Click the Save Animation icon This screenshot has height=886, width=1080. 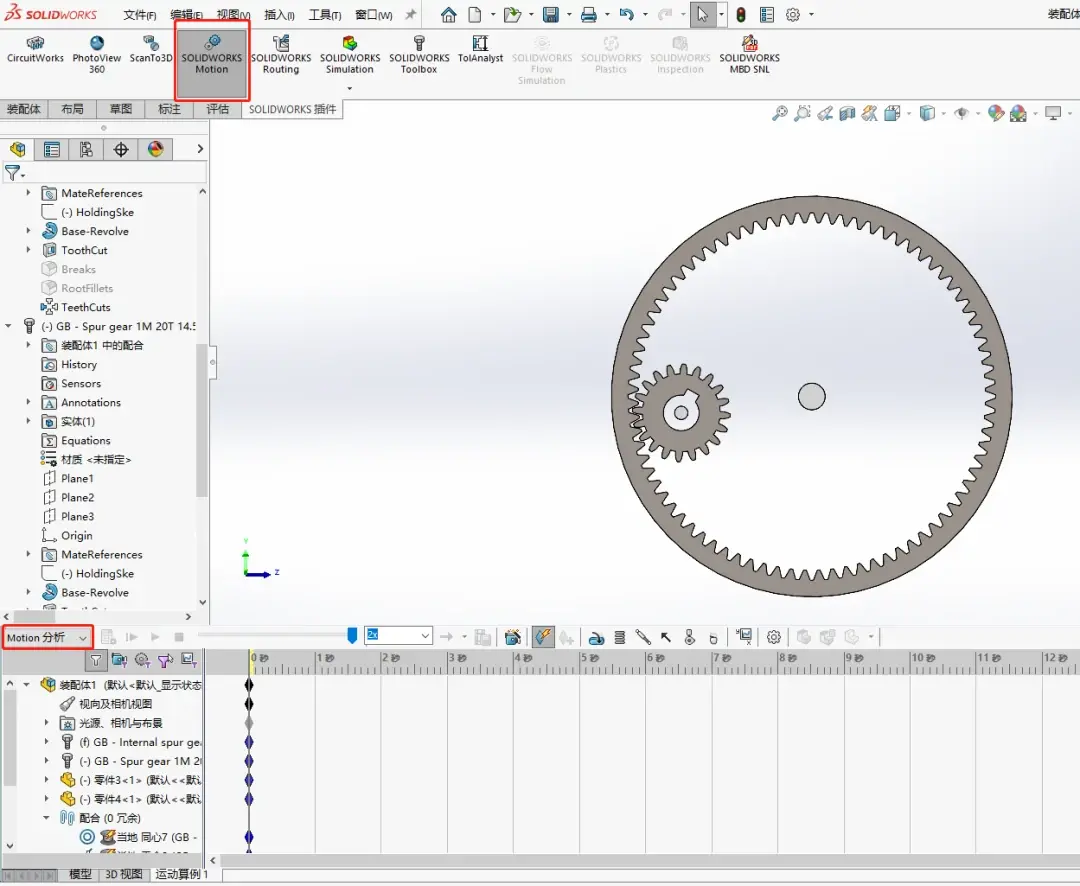click(x=483, y=637)
